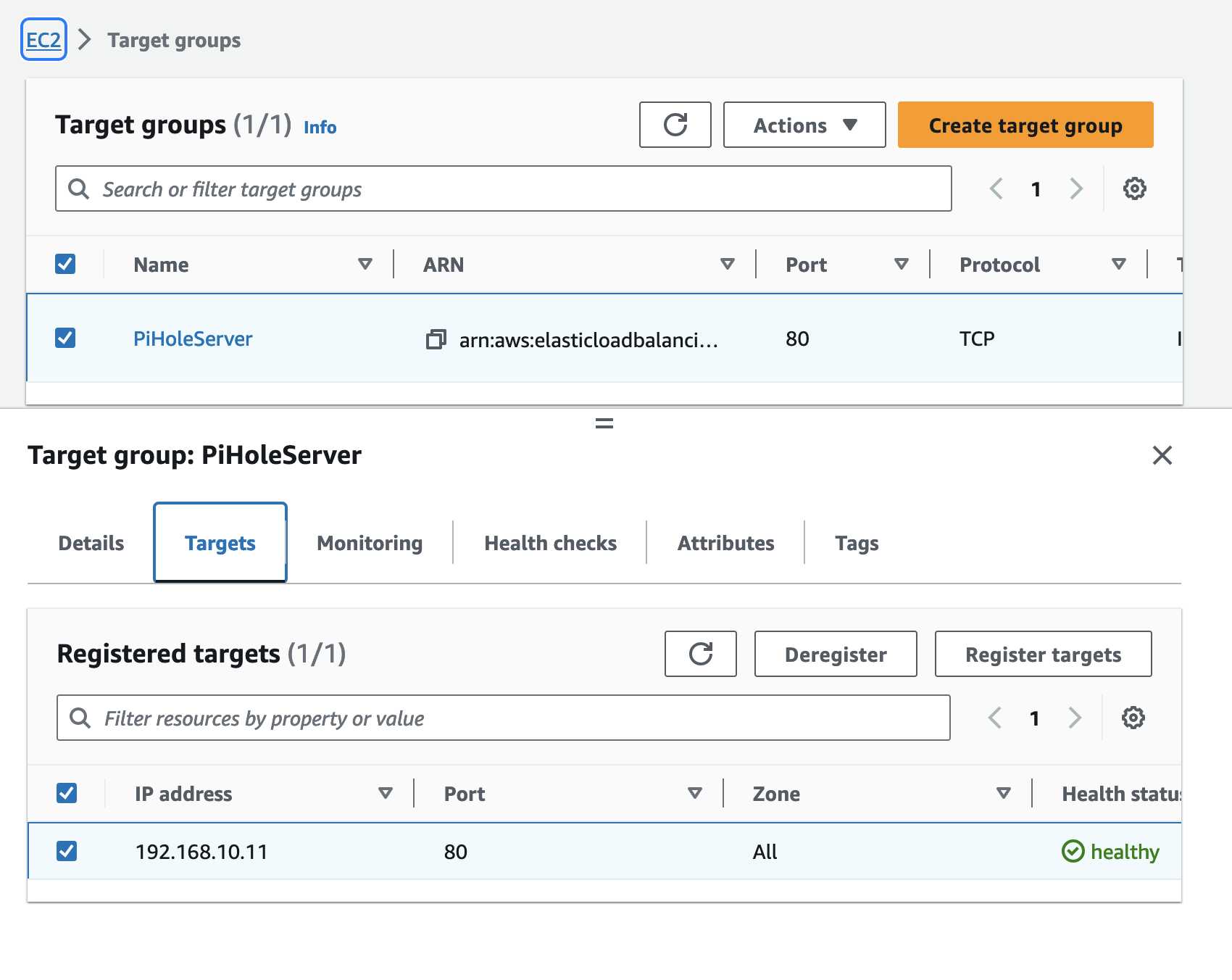Deselect the PiHoleServer row checkbox

coord(65,338)
